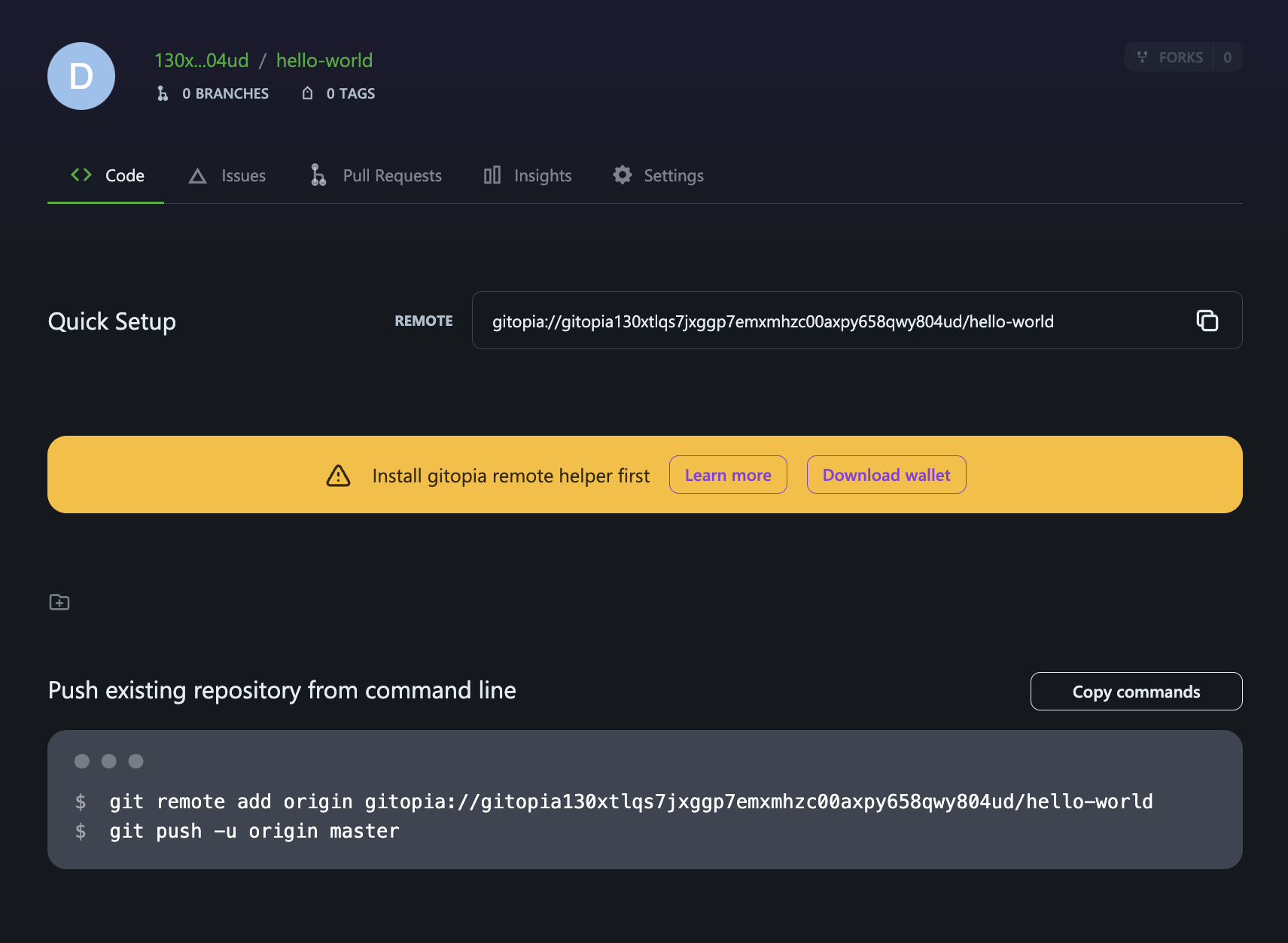Viewport: 1288px width, 943px height.
Task: Click the REMOTE label
Action: click(424, 321)
